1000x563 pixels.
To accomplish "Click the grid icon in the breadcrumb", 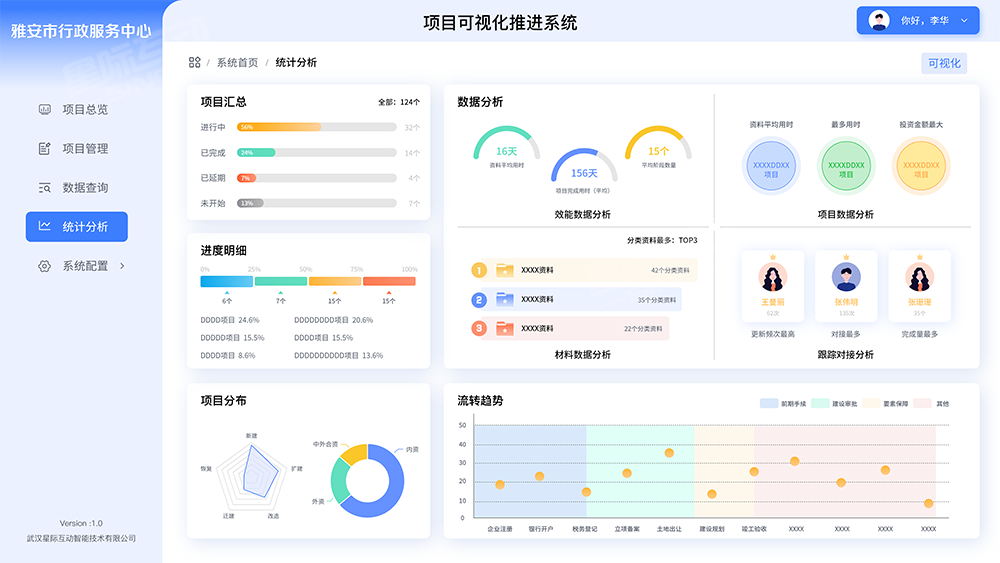I will click(195, 62).
